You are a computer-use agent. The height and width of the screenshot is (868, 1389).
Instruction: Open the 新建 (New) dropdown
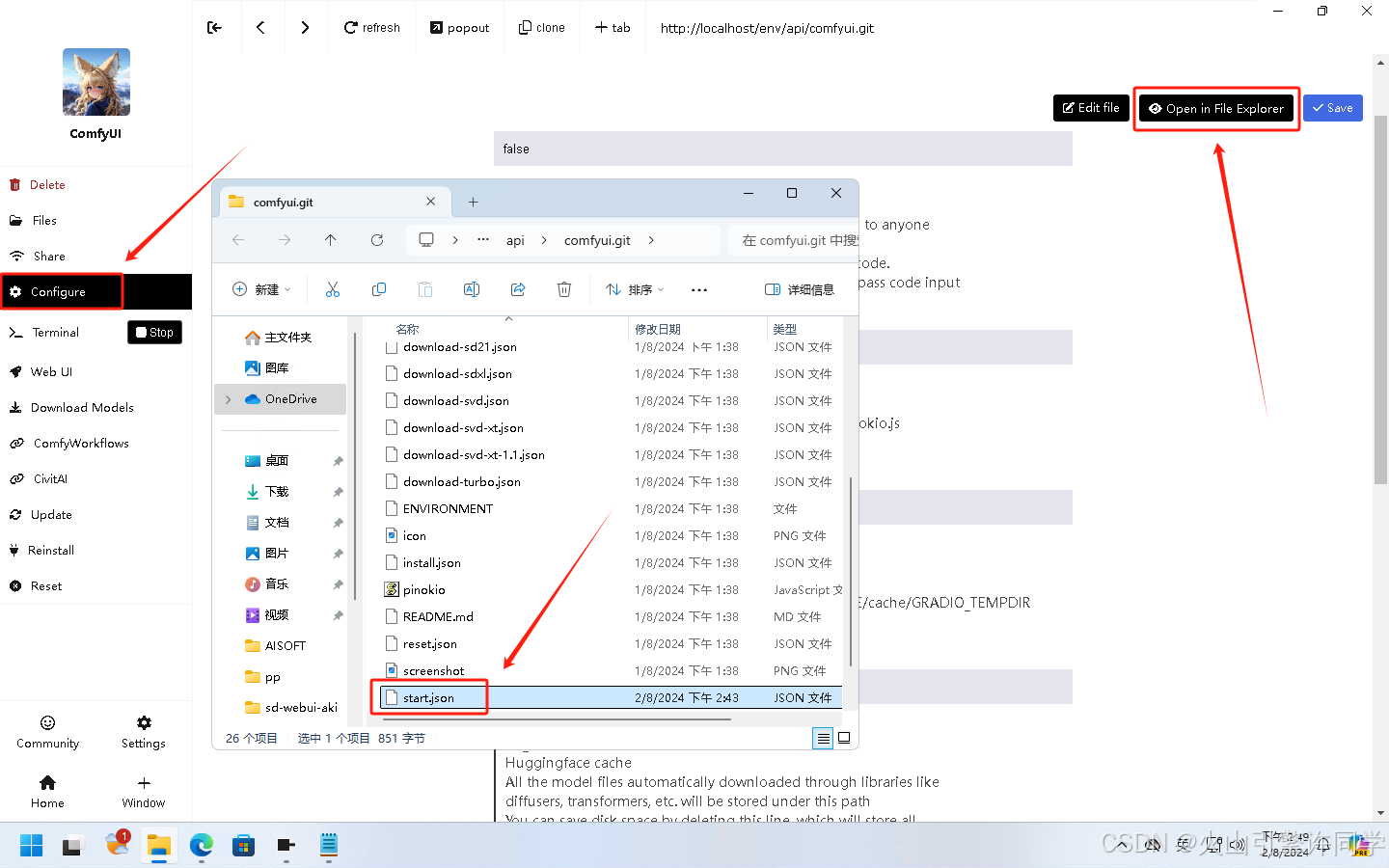coord(261,289)
